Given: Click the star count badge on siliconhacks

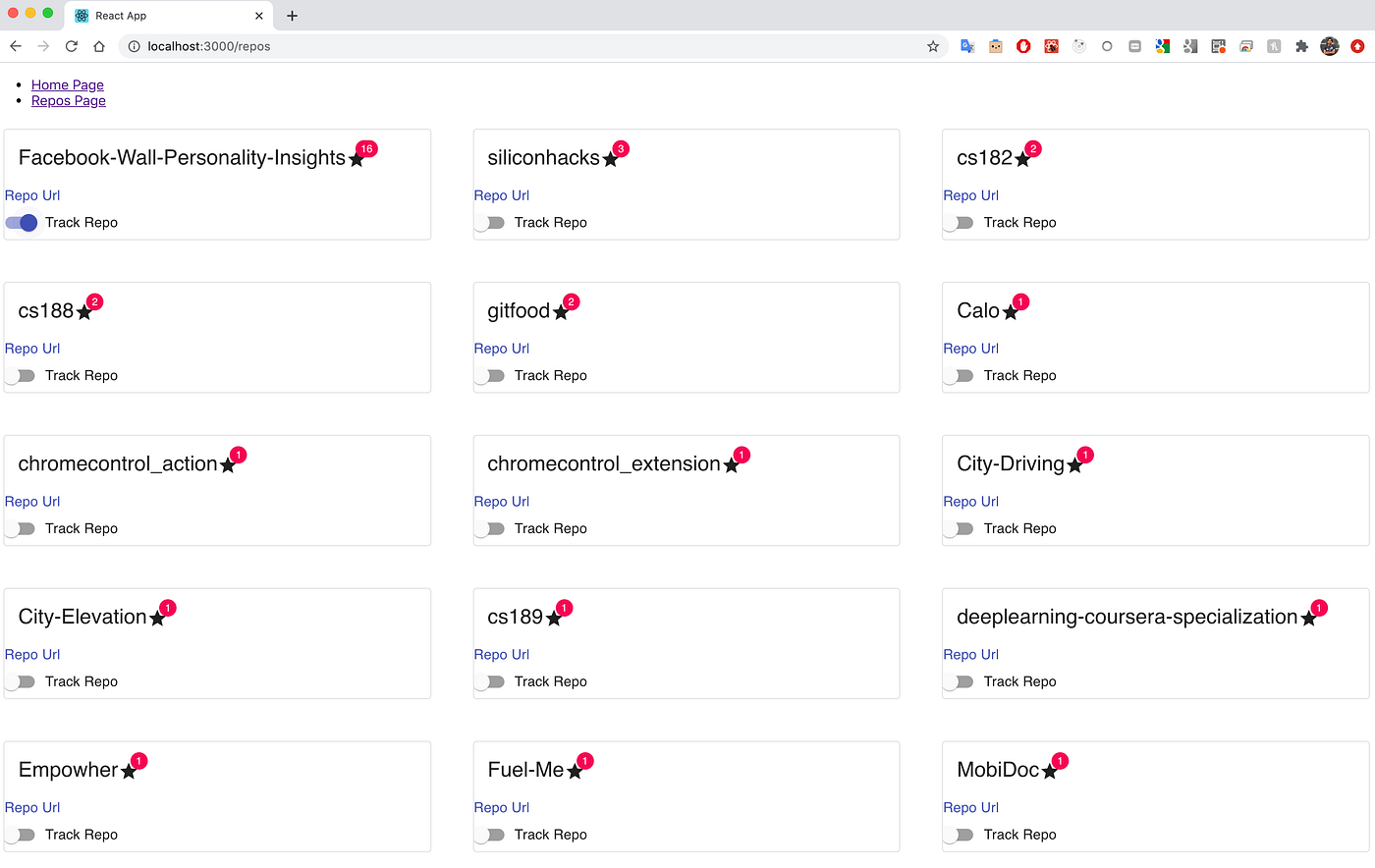Looking at the screenshot, I should [621, 148].
